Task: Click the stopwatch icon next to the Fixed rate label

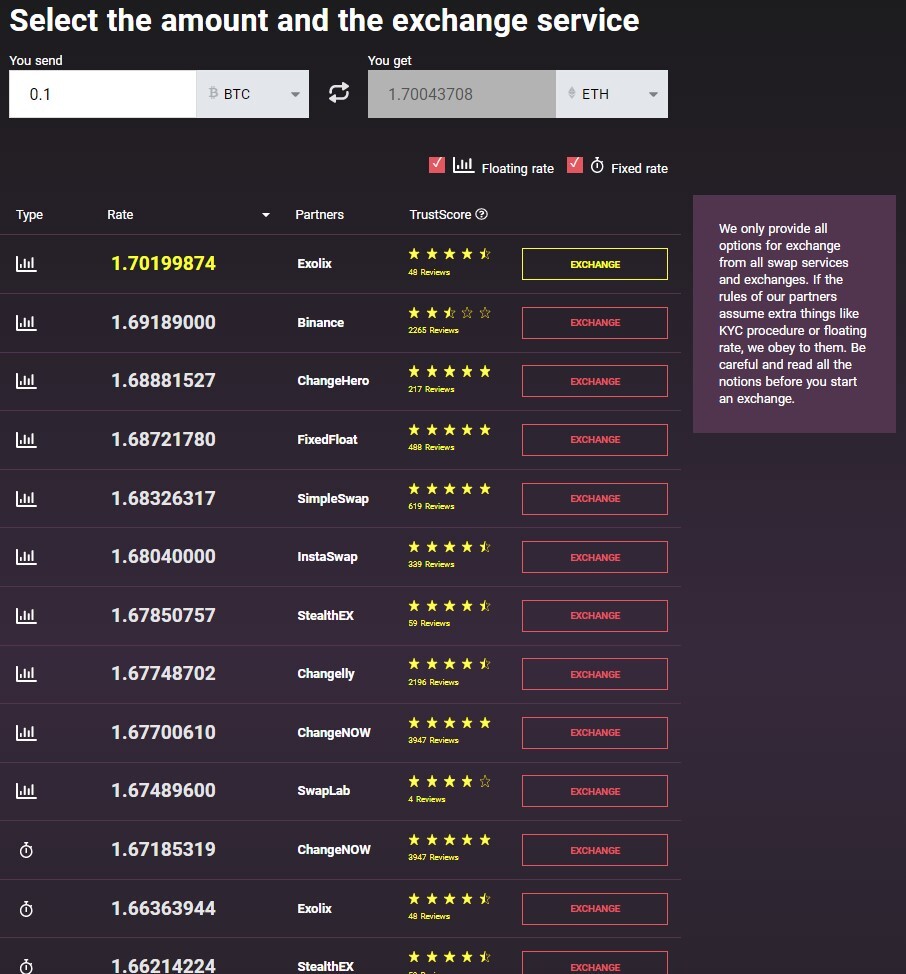Action: point(597,165)
